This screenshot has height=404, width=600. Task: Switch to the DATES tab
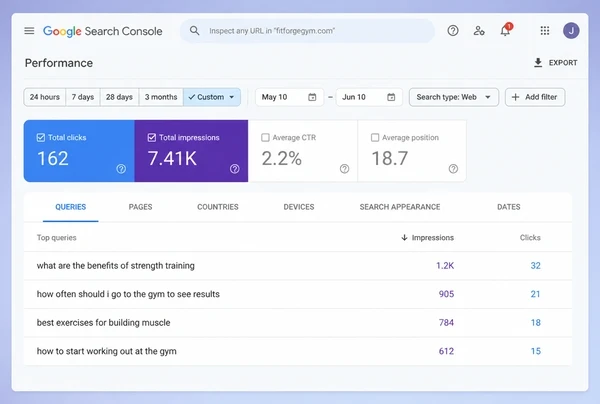509,207
